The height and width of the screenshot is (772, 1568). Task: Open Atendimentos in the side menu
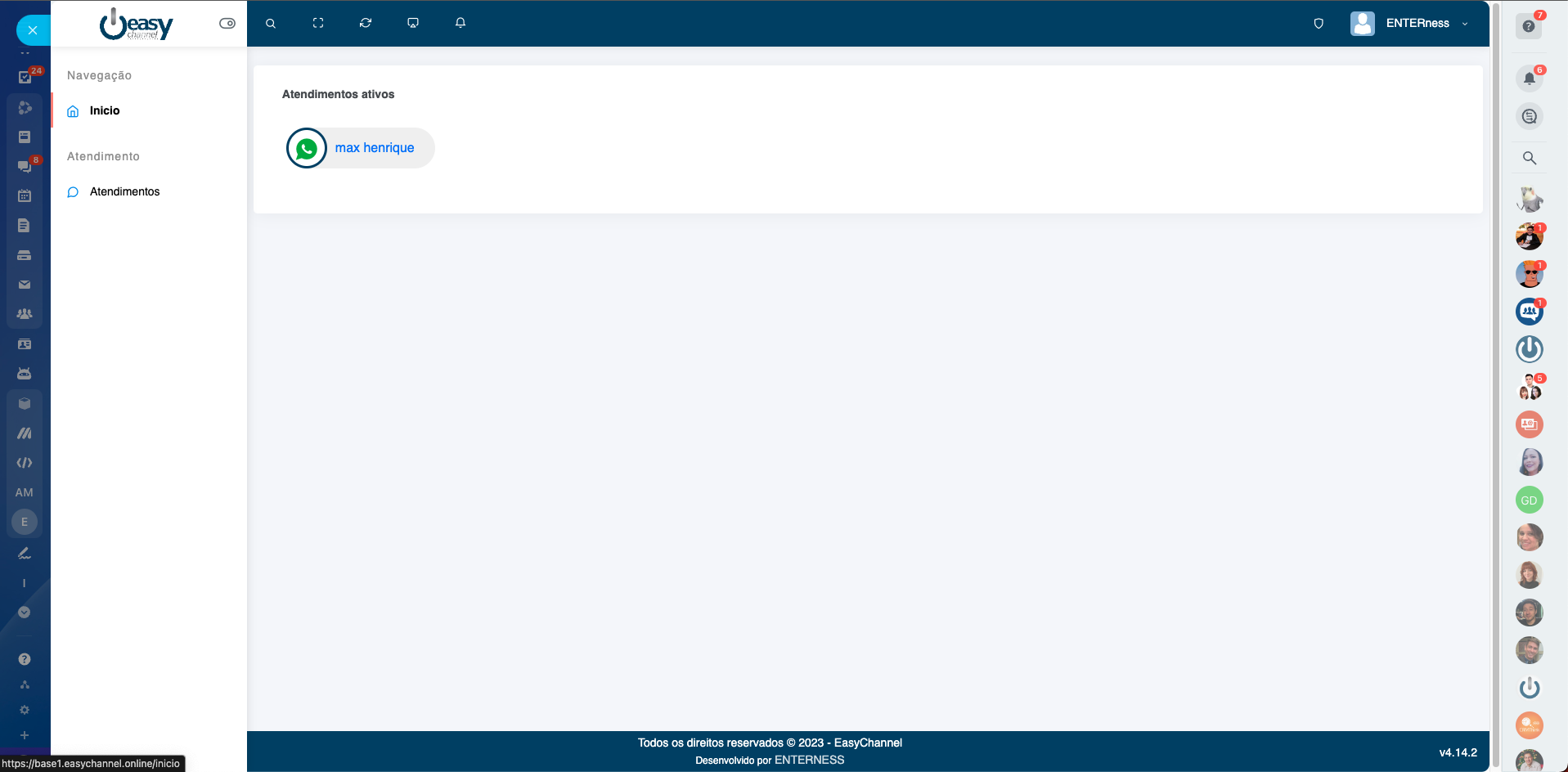pos(124,192)
